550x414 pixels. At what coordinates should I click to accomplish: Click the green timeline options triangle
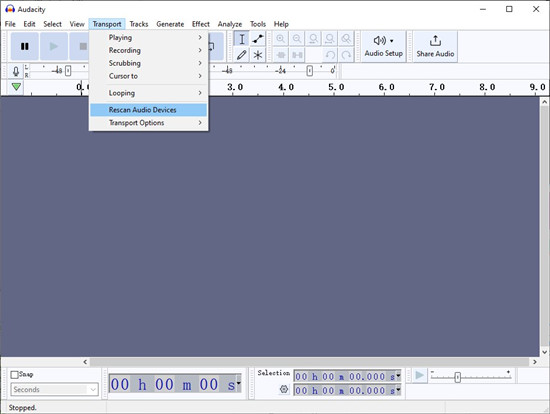pos(16,87)
